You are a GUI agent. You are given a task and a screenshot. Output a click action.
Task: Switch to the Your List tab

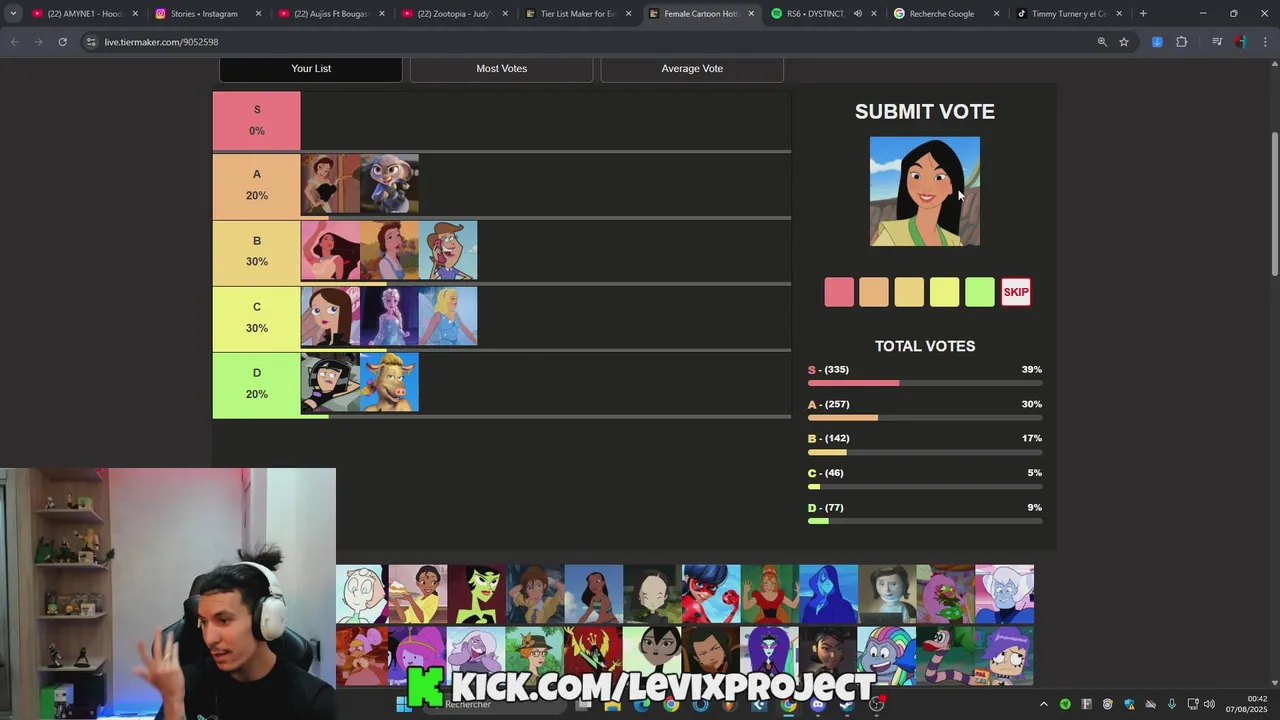311,69
